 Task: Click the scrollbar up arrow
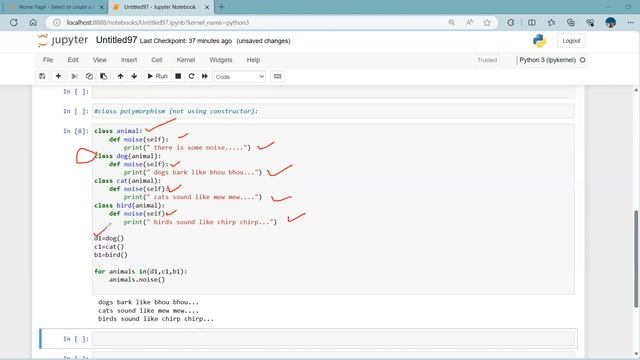click(x=636, y=89)
